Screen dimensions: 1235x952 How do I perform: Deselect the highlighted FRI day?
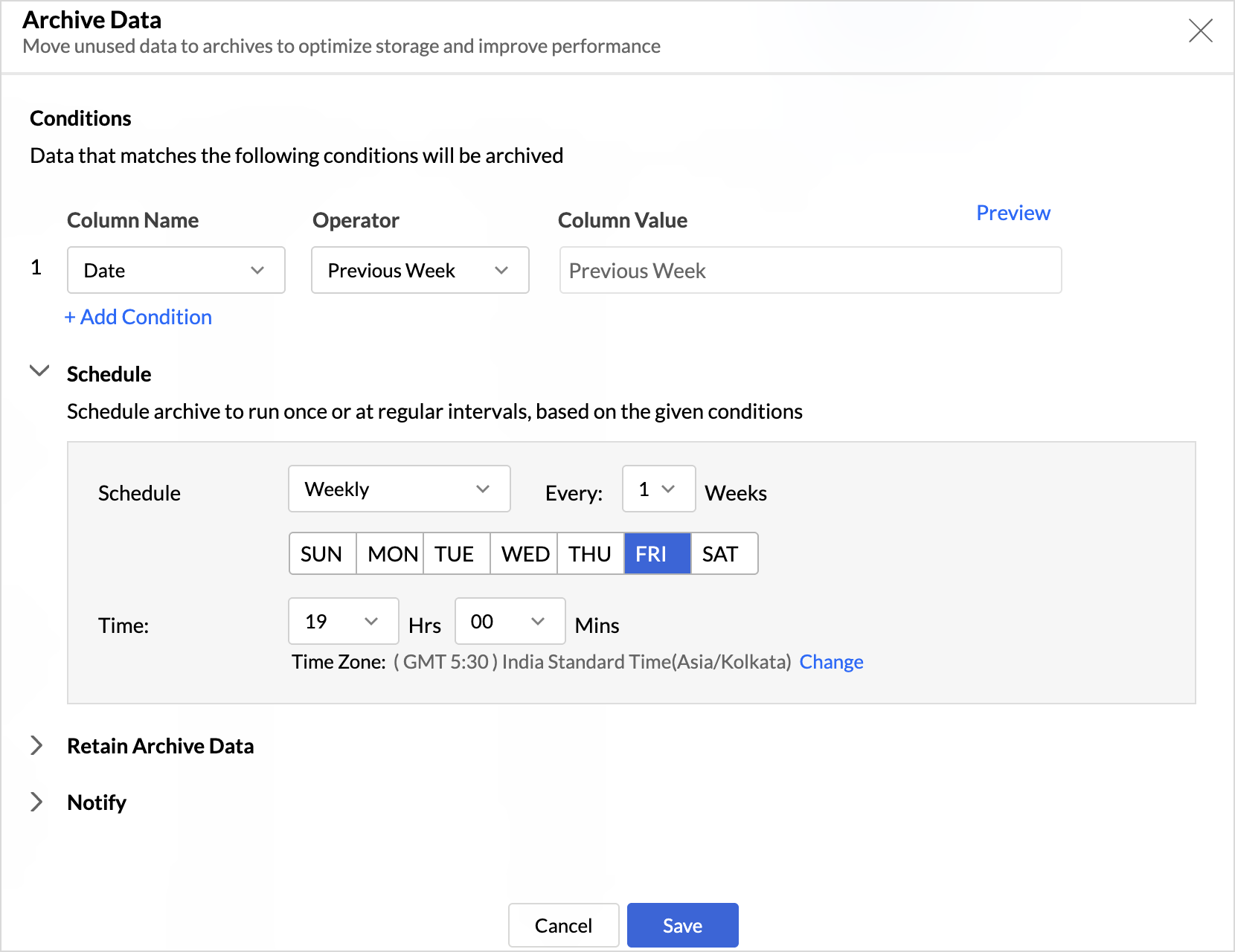coord(658,554)
